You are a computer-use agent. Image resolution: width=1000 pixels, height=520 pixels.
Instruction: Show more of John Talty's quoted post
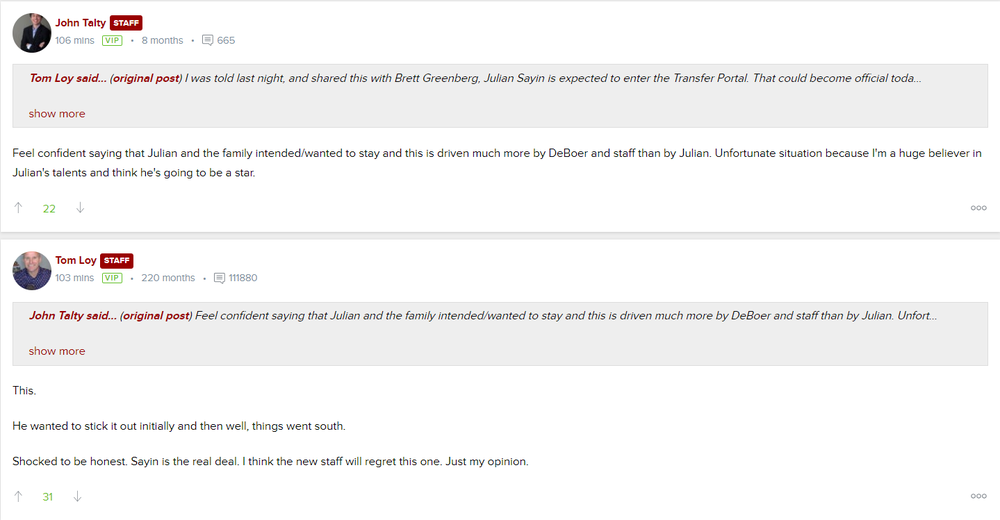[57, 351]
